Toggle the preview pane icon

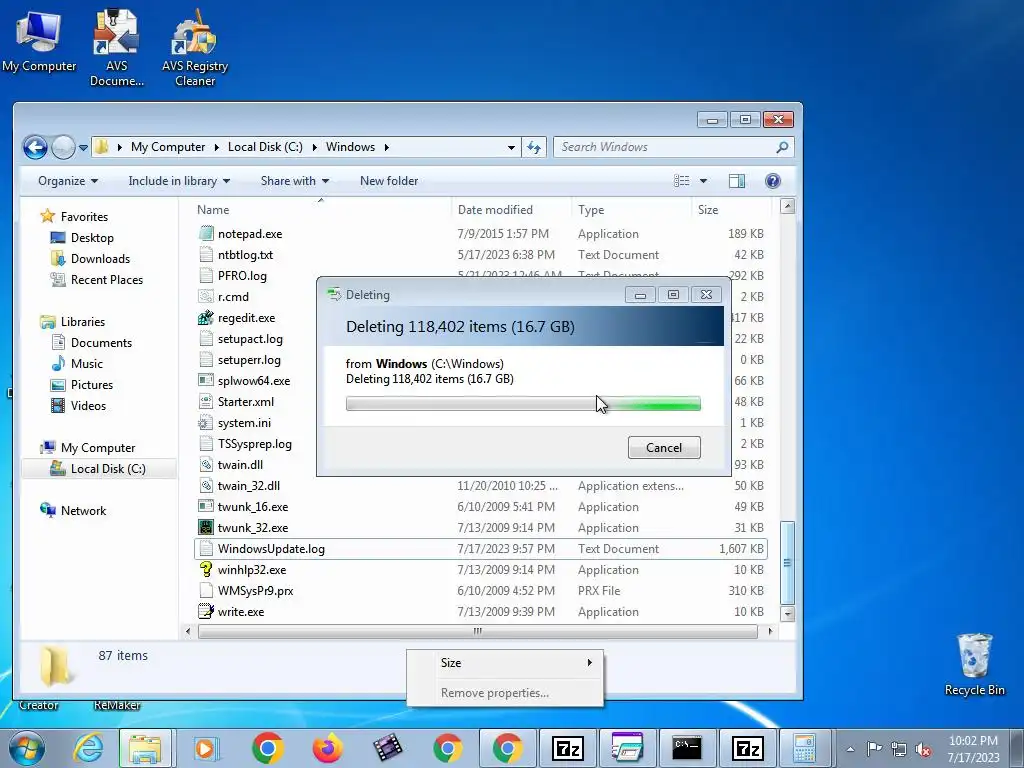click(x=737, y=181)
